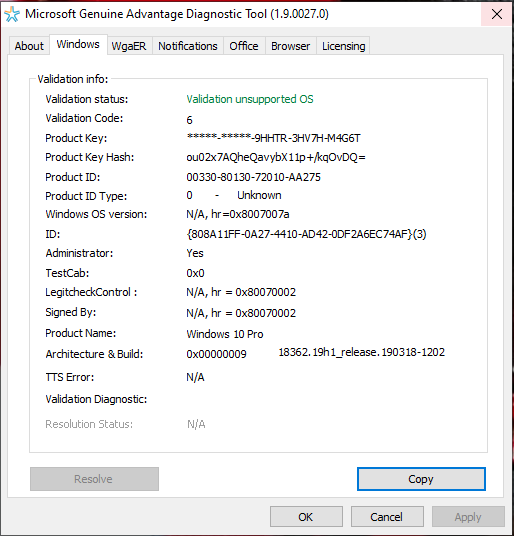Image resolution: width=514 pixels, height=536 pixels.
Task: Click the Cancel button
Action: click(387, 517)
